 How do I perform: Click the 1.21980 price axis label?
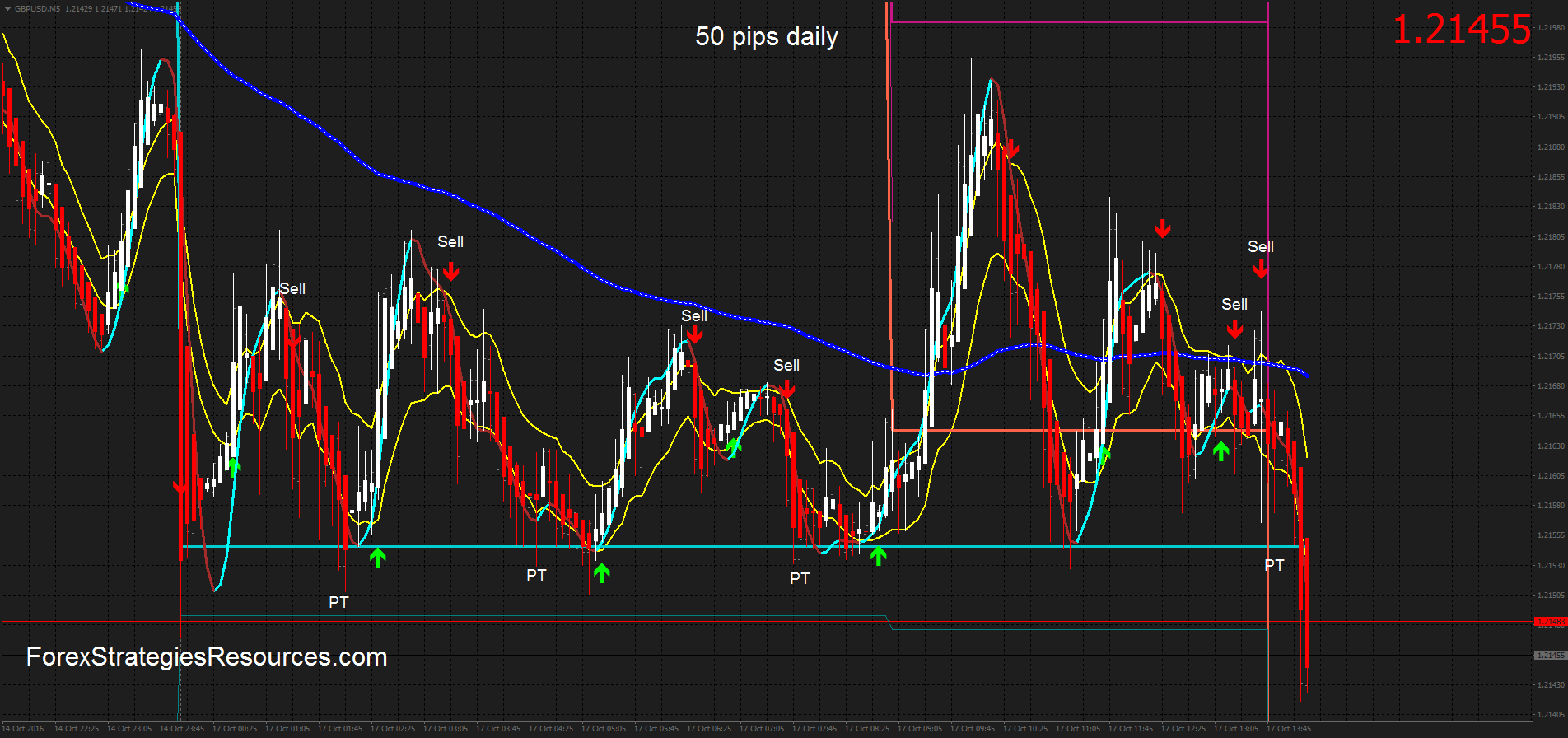point(1552,27)
